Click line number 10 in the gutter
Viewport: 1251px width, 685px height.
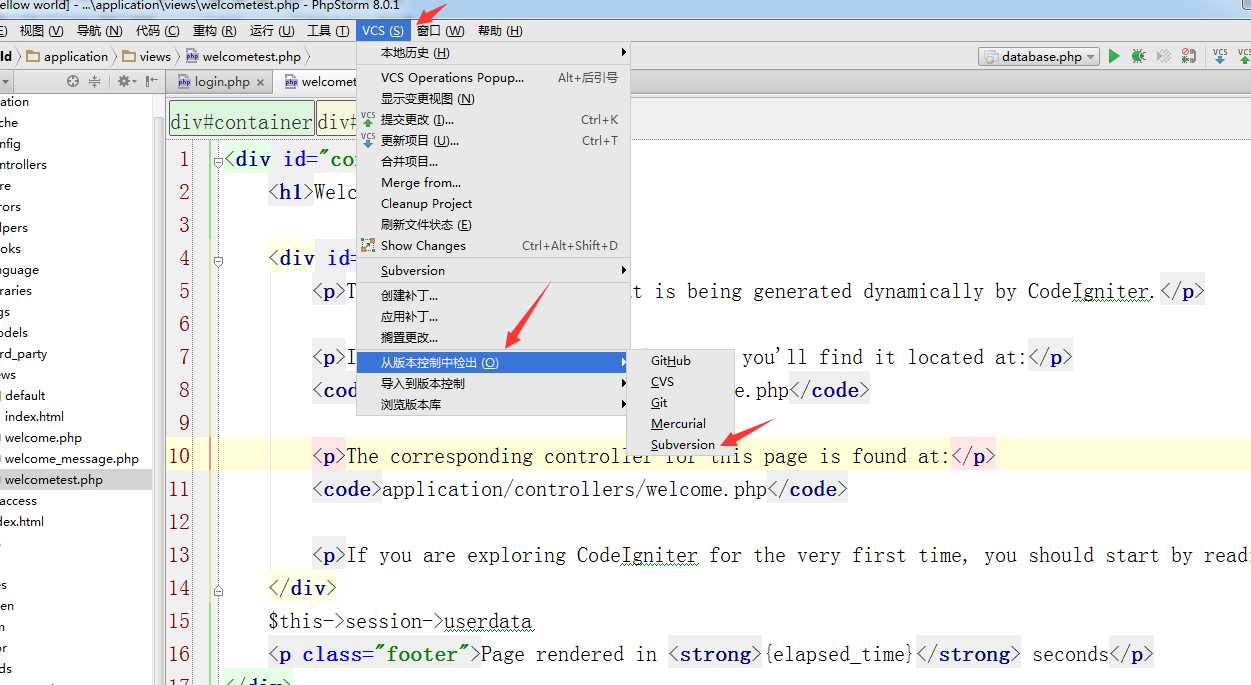179,456
